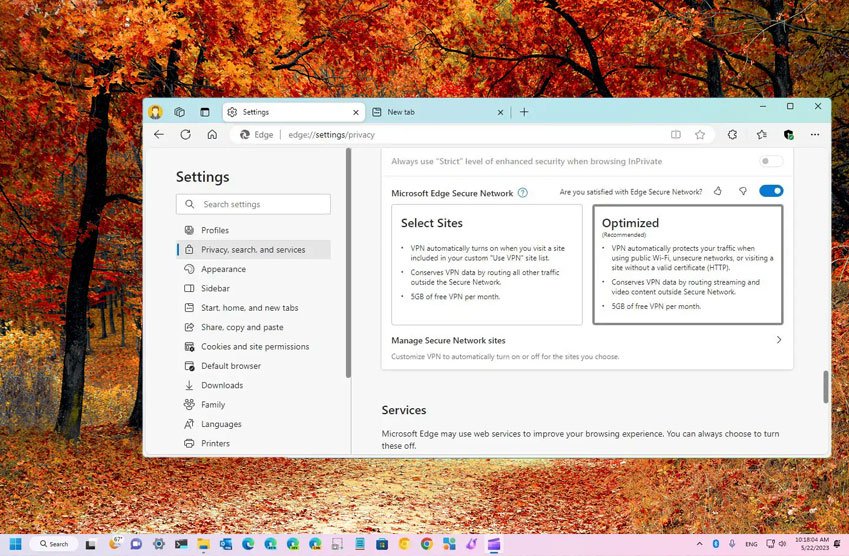849x556 pixels.
Task: Open the profile avatar icon
Action: pyautogui.click(x=155, y=112)
